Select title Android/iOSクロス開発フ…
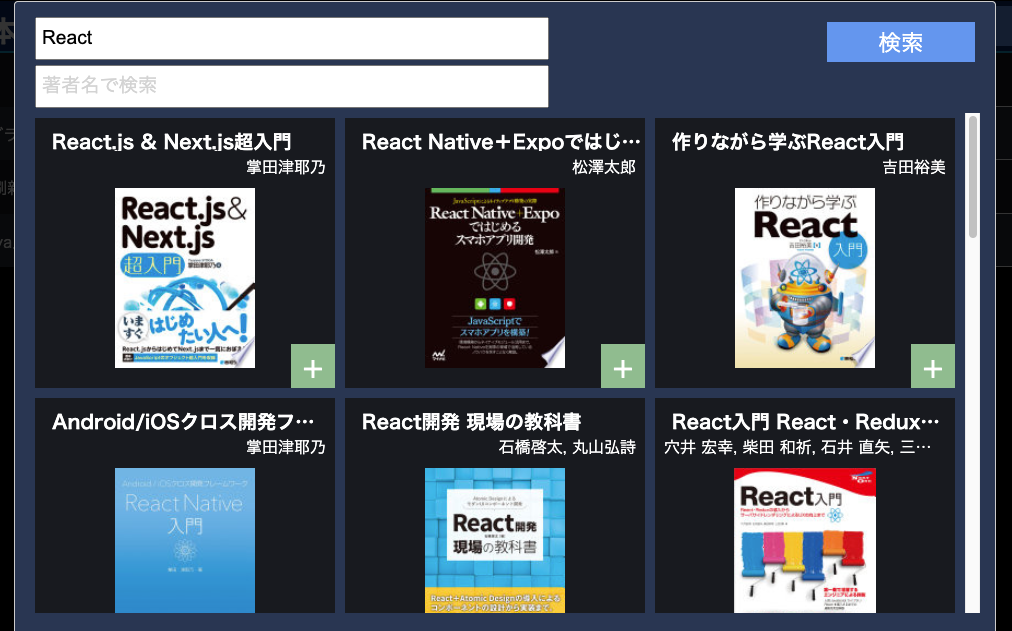Screen dimensions: 1012x631 [x=183, y=422]
